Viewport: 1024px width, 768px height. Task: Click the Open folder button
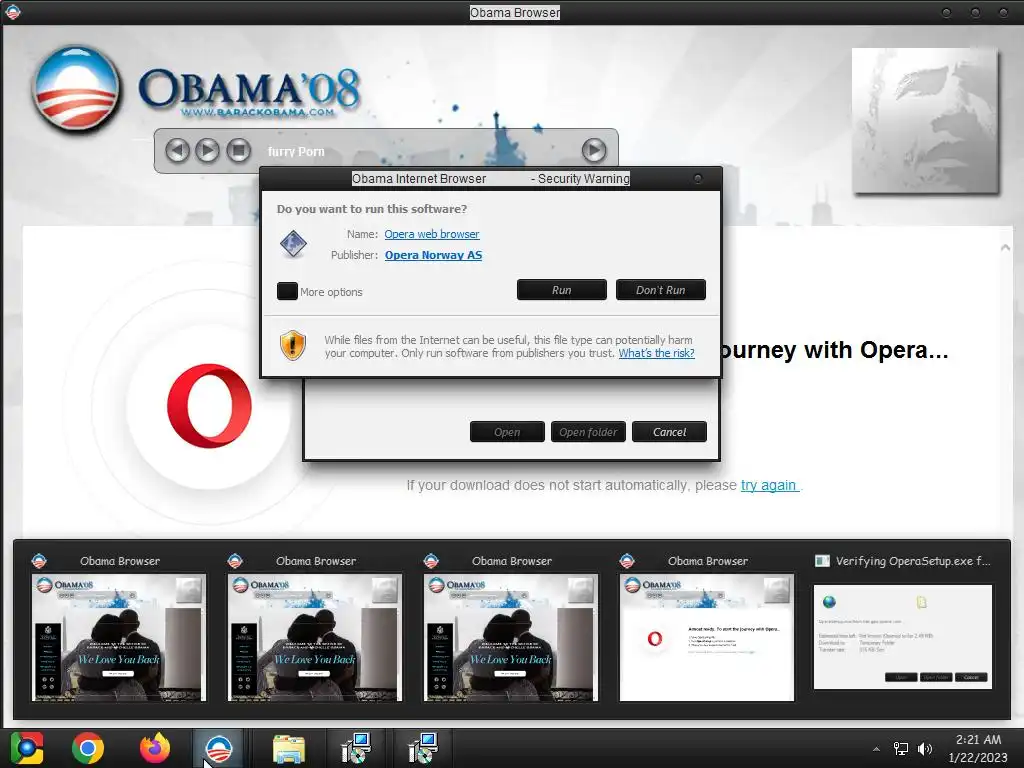pyautogui.click(x=588, y=432)
